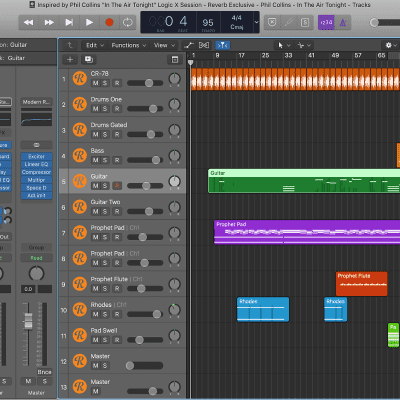This screenshot has height=400, width=400.
Task: Toggle the purple Count-in 1234 button
Action: [326, 22]
